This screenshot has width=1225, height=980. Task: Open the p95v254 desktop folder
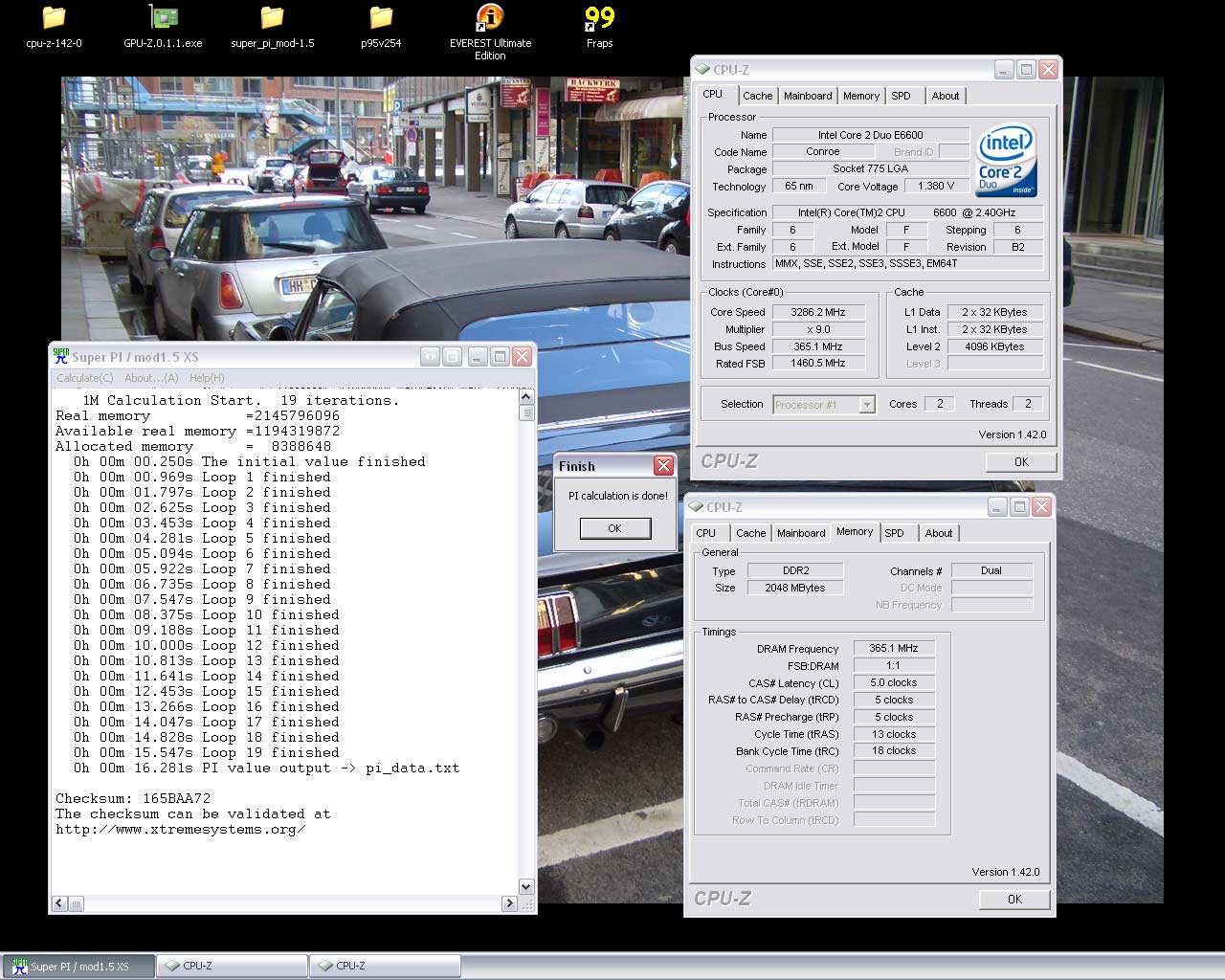pos(381,27)
